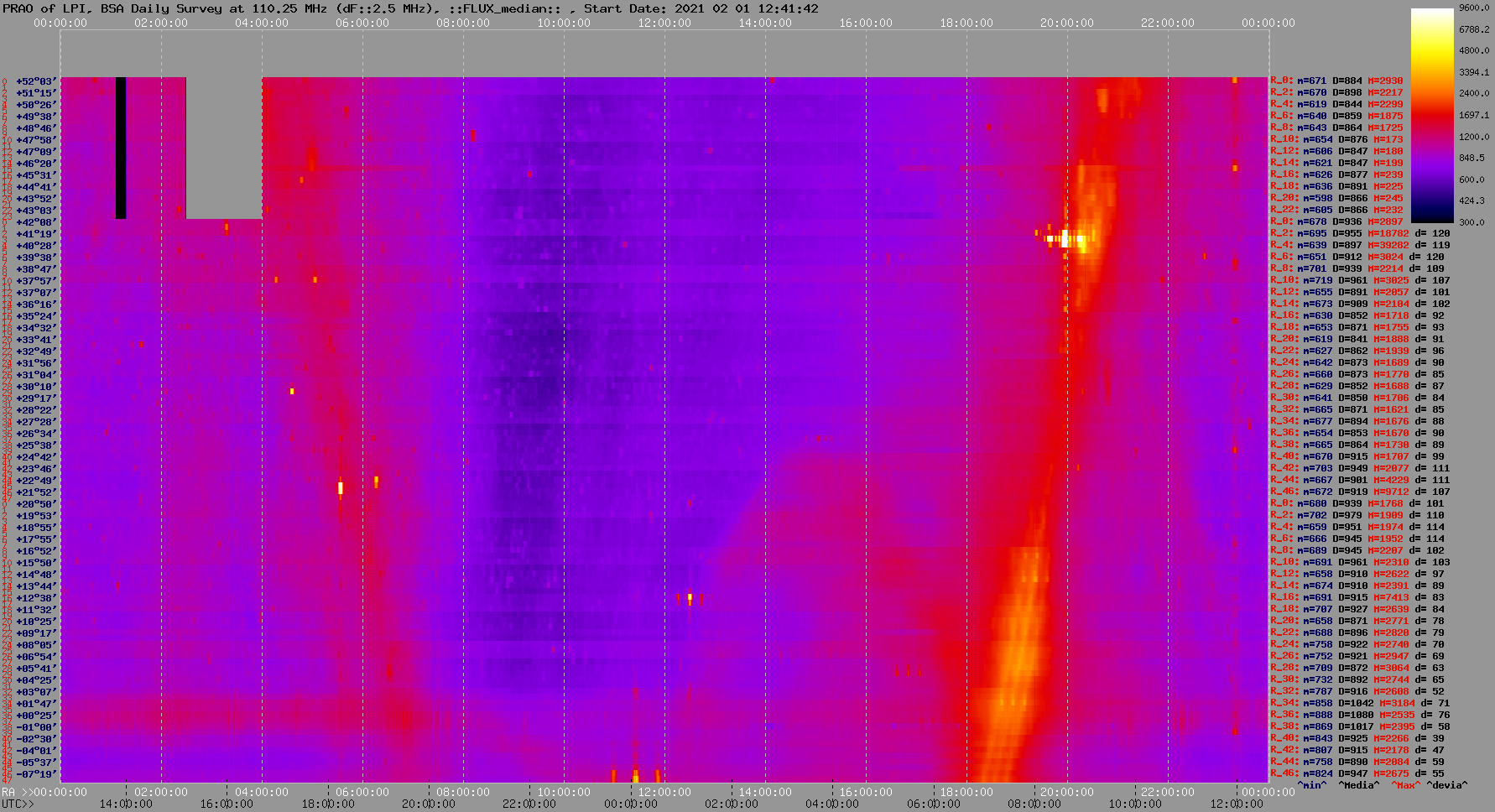Click the 6788.2 color scale value
The width and height of the screenshot is (1495, 812).
[x=1474, y=29]
